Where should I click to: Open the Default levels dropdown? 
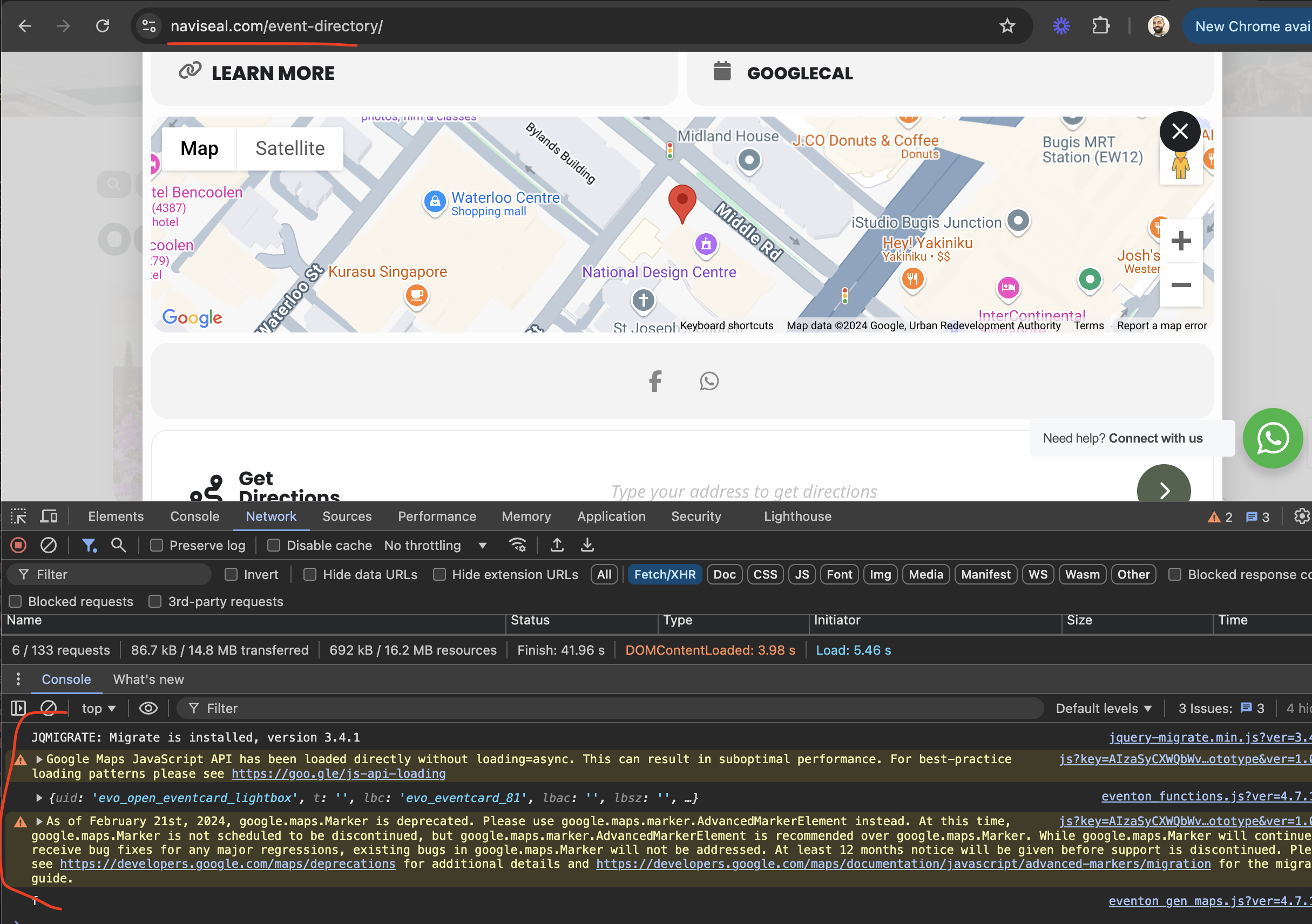pyautogui.click(x=1103, y=709)
